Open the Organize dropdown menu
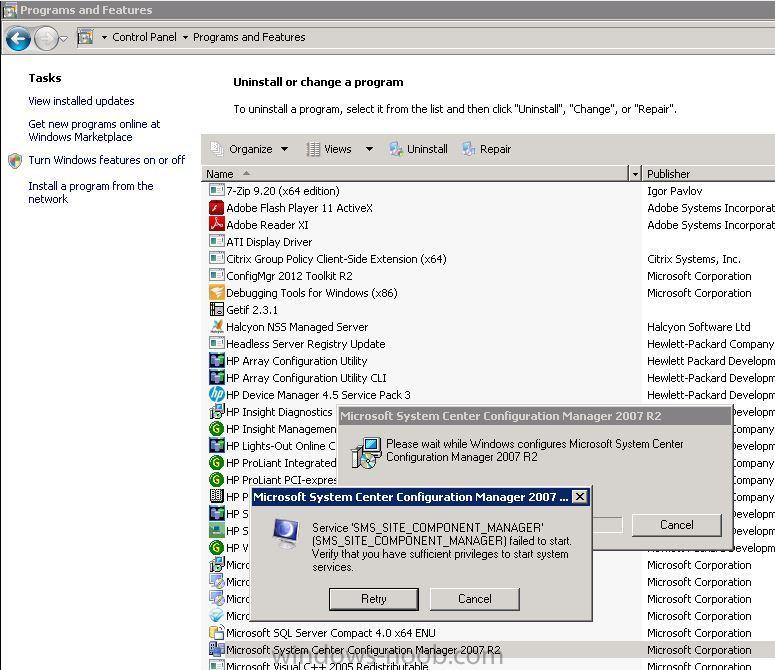775x670 pixels. point(249,149)
